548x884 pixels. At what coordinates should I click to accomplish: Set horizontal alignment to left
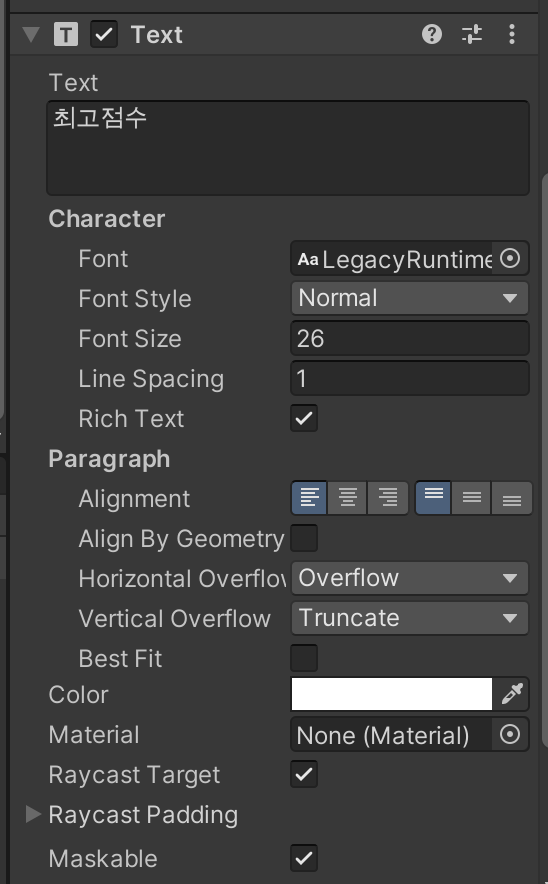pyautogui.click(x=309, y=498)
